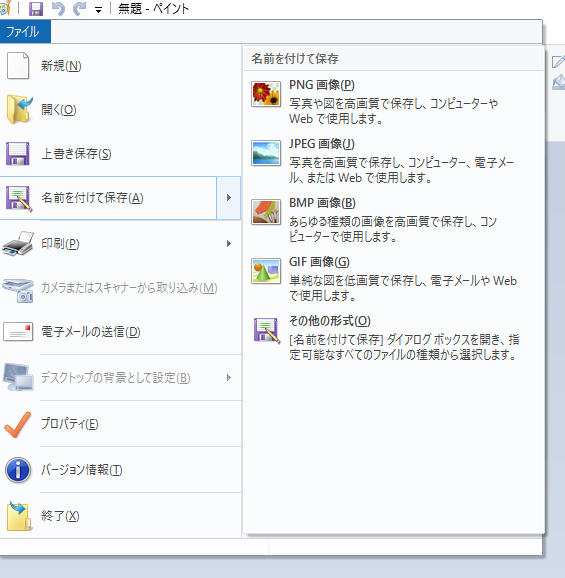Choose 開く(O) menu entry
Image resolution: width=565 pixels, height=578 pixels.
120,110
